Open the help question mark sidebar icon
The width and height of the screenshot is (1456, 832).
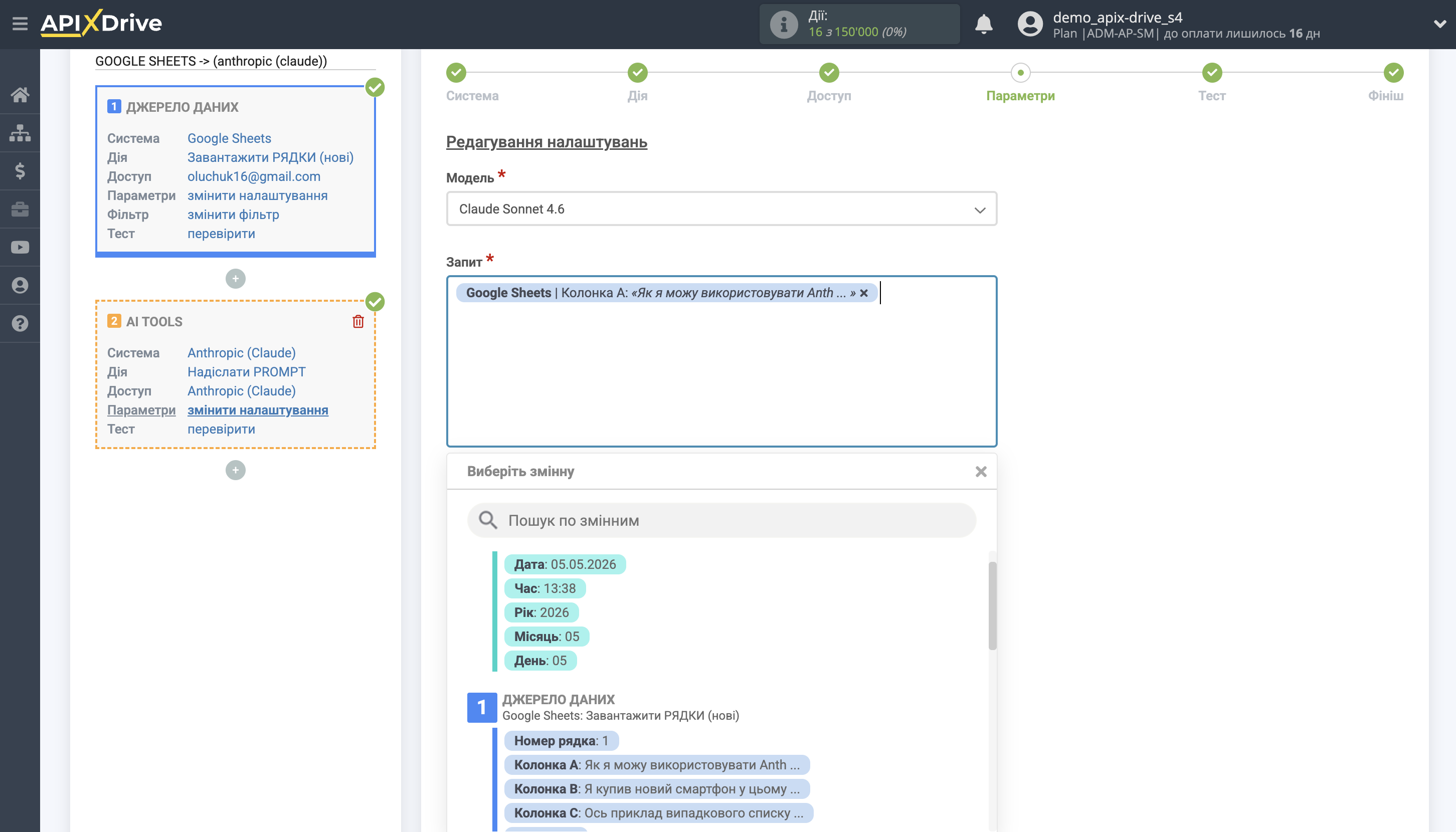20,323
